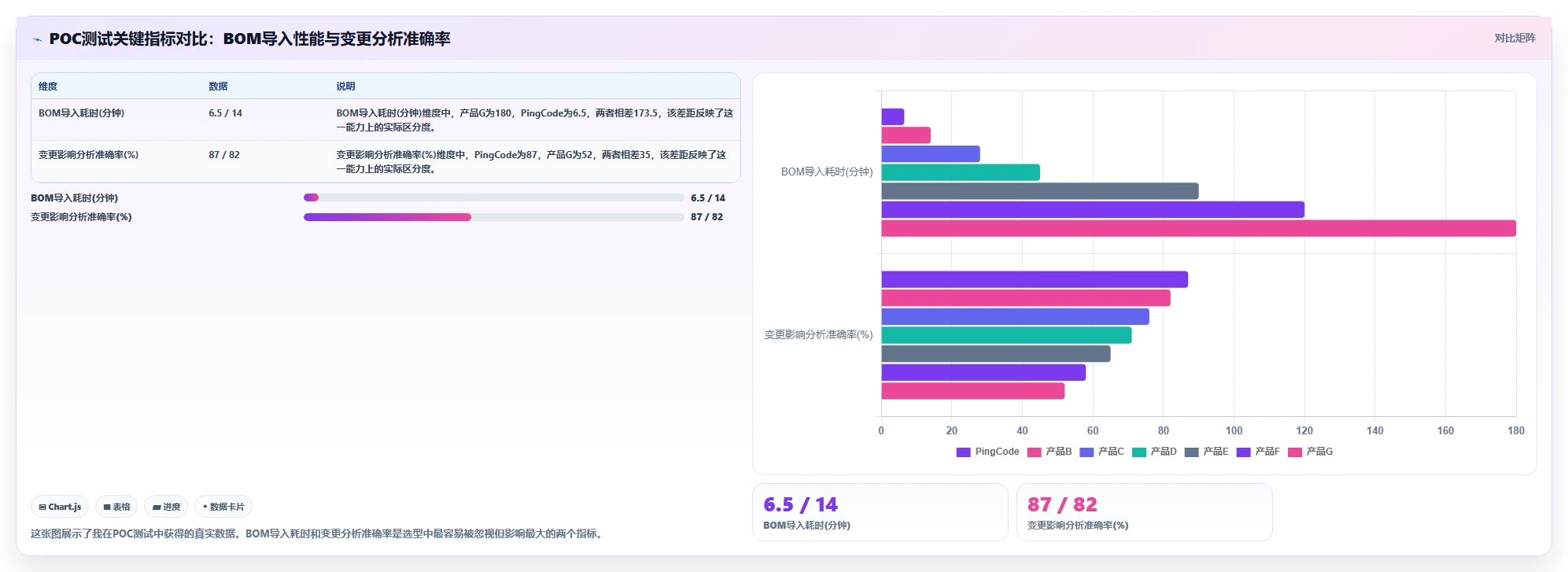Screen dimensions: 1568x572
Task: Click the short pink 产品B bar in BOM group
Action: pyautogui.click(x=906, y=135)
